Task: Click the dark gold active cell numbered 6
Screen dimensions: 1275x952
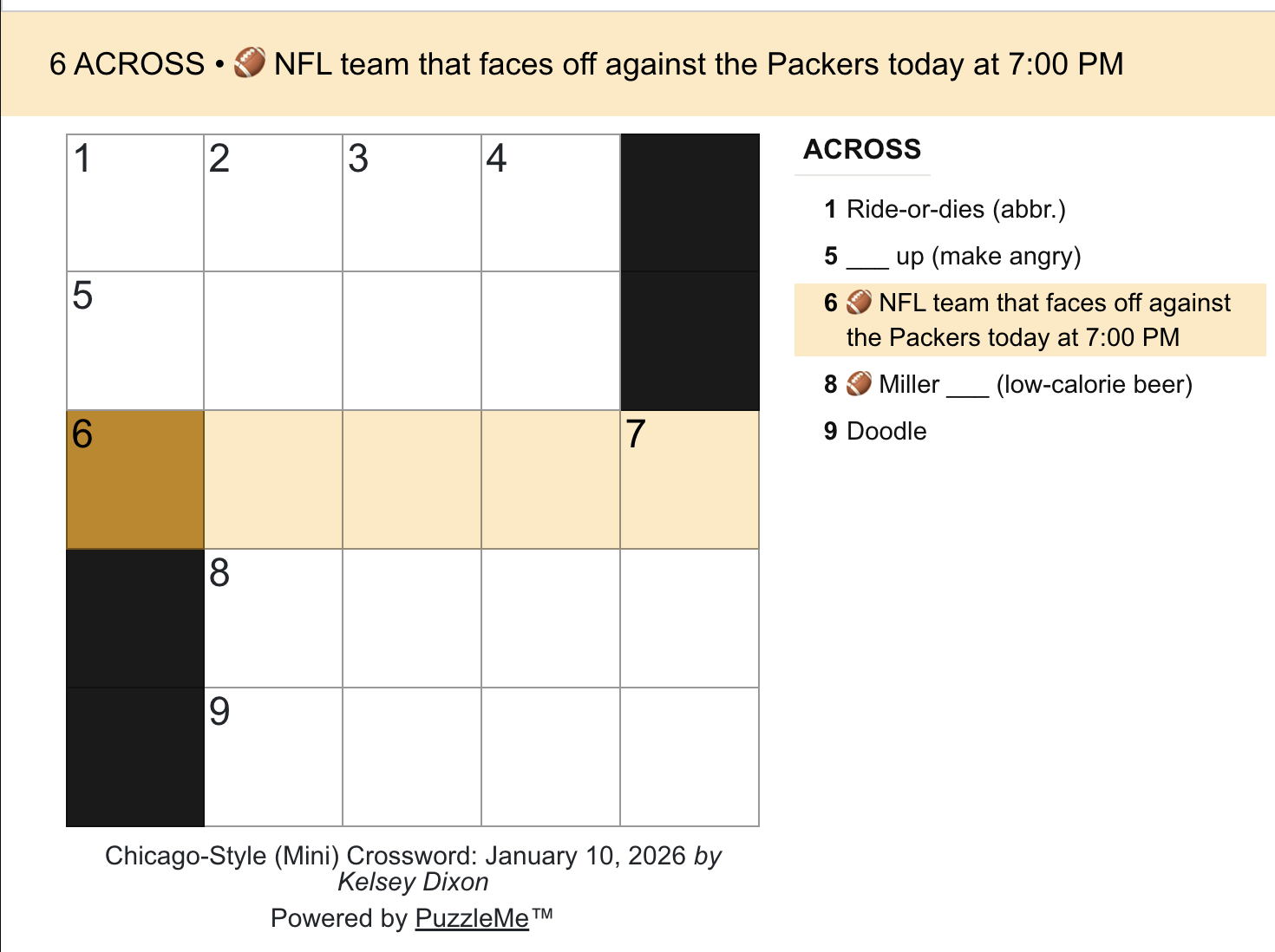Action: coord(135,479)
